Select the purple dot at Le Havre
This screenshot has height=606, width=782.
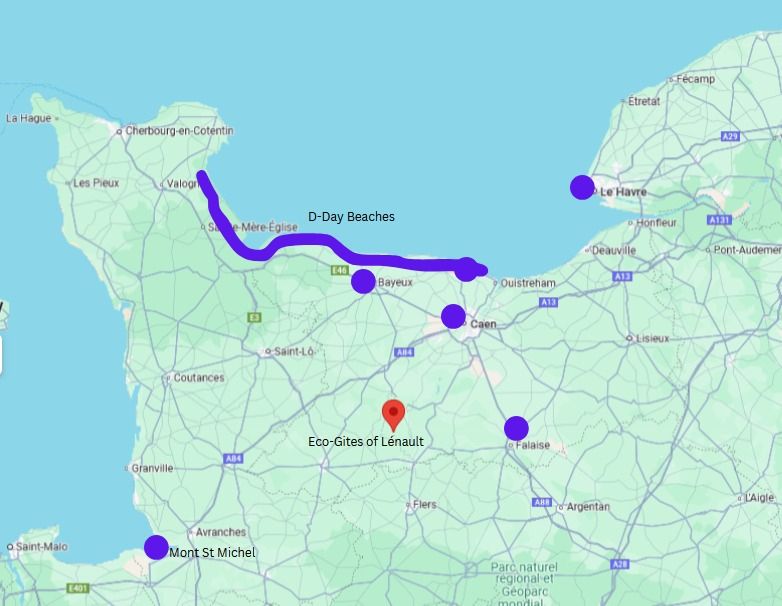(x=582, y=187)
